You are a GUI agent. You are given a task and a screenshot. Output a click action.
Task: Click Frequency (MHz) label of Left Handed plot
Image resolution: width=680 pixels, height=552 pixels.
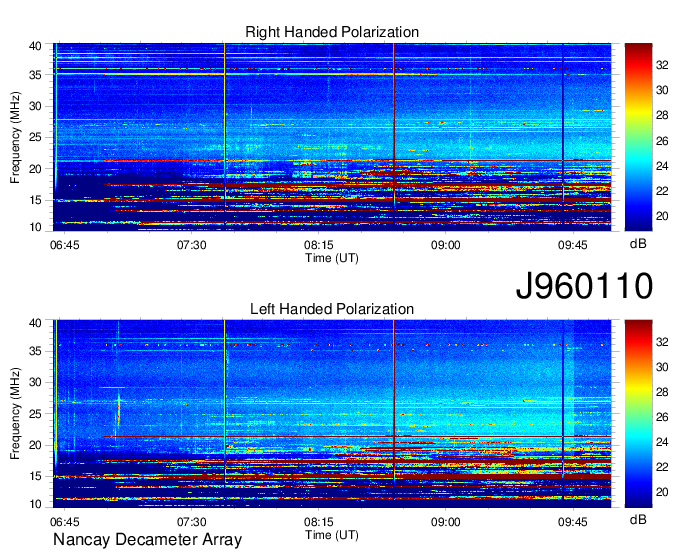pos(15,414)
